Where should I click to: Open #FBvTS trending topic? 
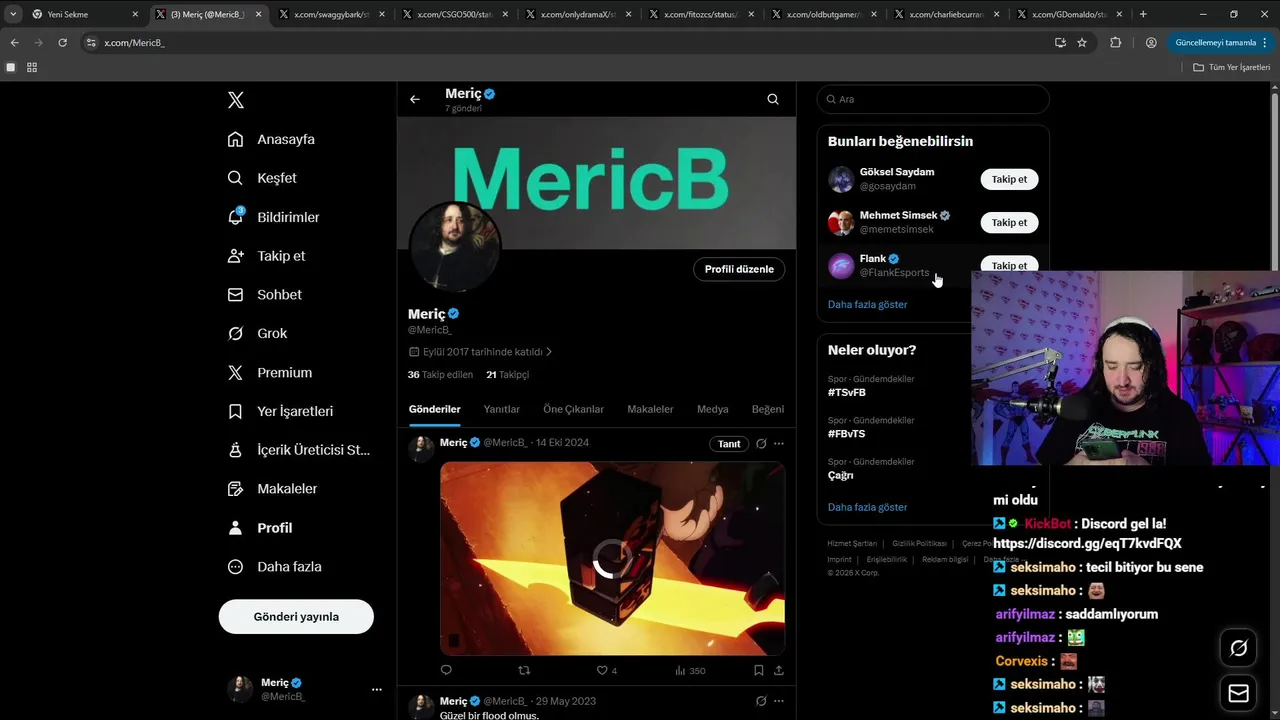coord(847,434)
